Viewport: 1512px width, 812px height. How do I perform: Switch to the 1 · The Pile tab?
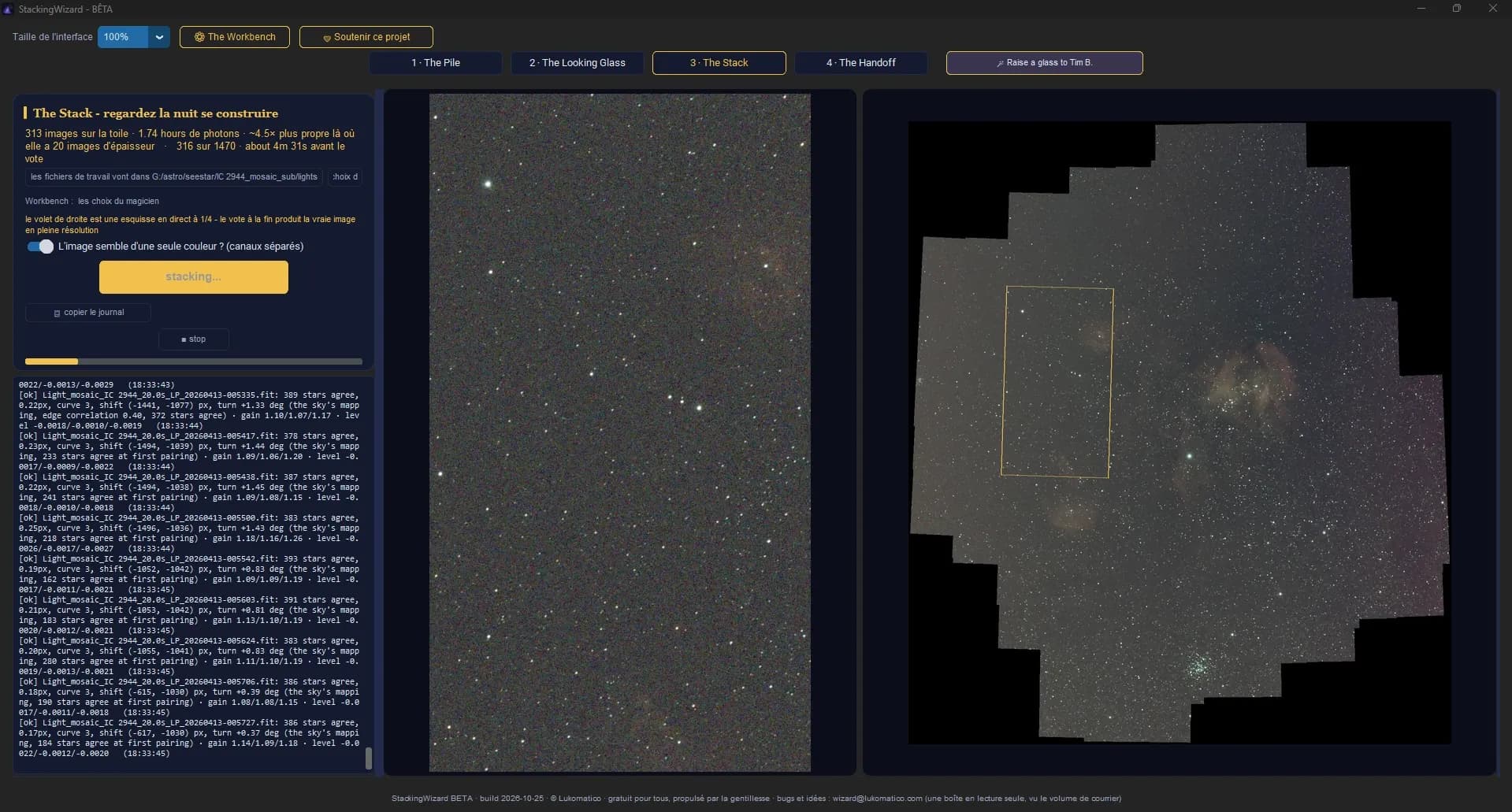coord(436,63)
